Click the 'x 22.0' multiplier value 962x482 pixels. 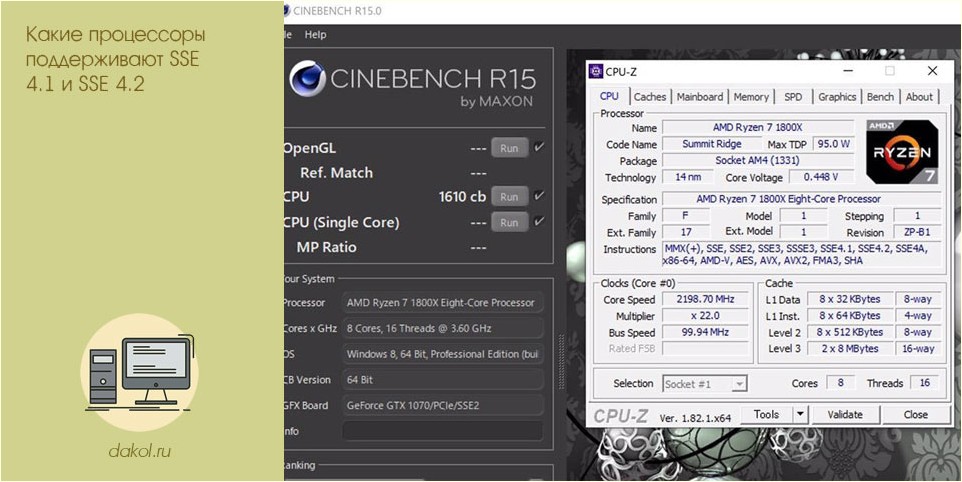pos(705,316)
